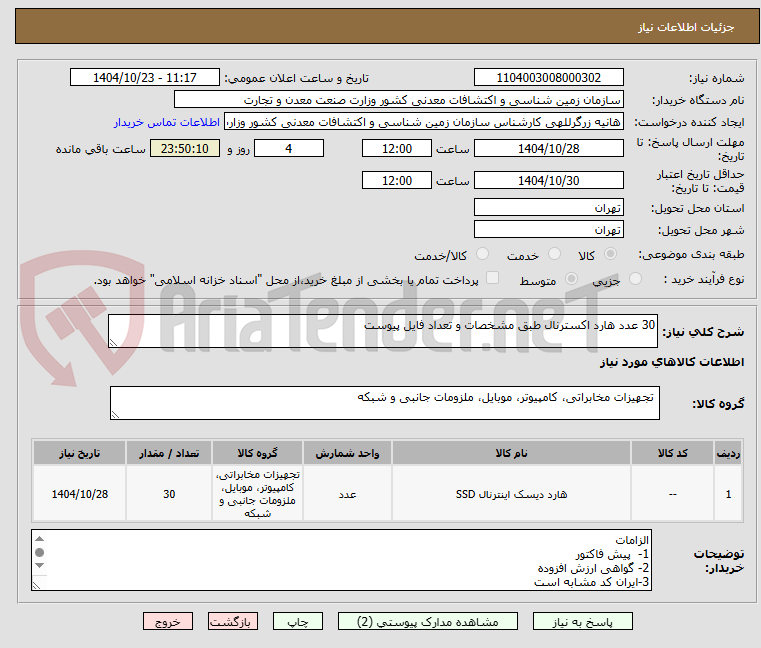Click the response deadline date 1404/10/28 field

click(x=548, y=149)
